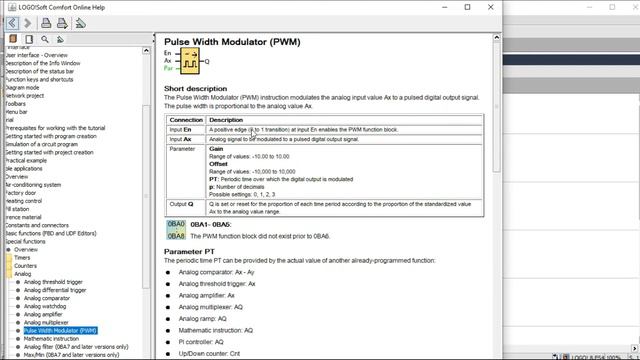This screenshot has width=640, height=360.
Task: Click the 'Input Ax' table cell
Action: pyautogui.click(x=186, y=139)
